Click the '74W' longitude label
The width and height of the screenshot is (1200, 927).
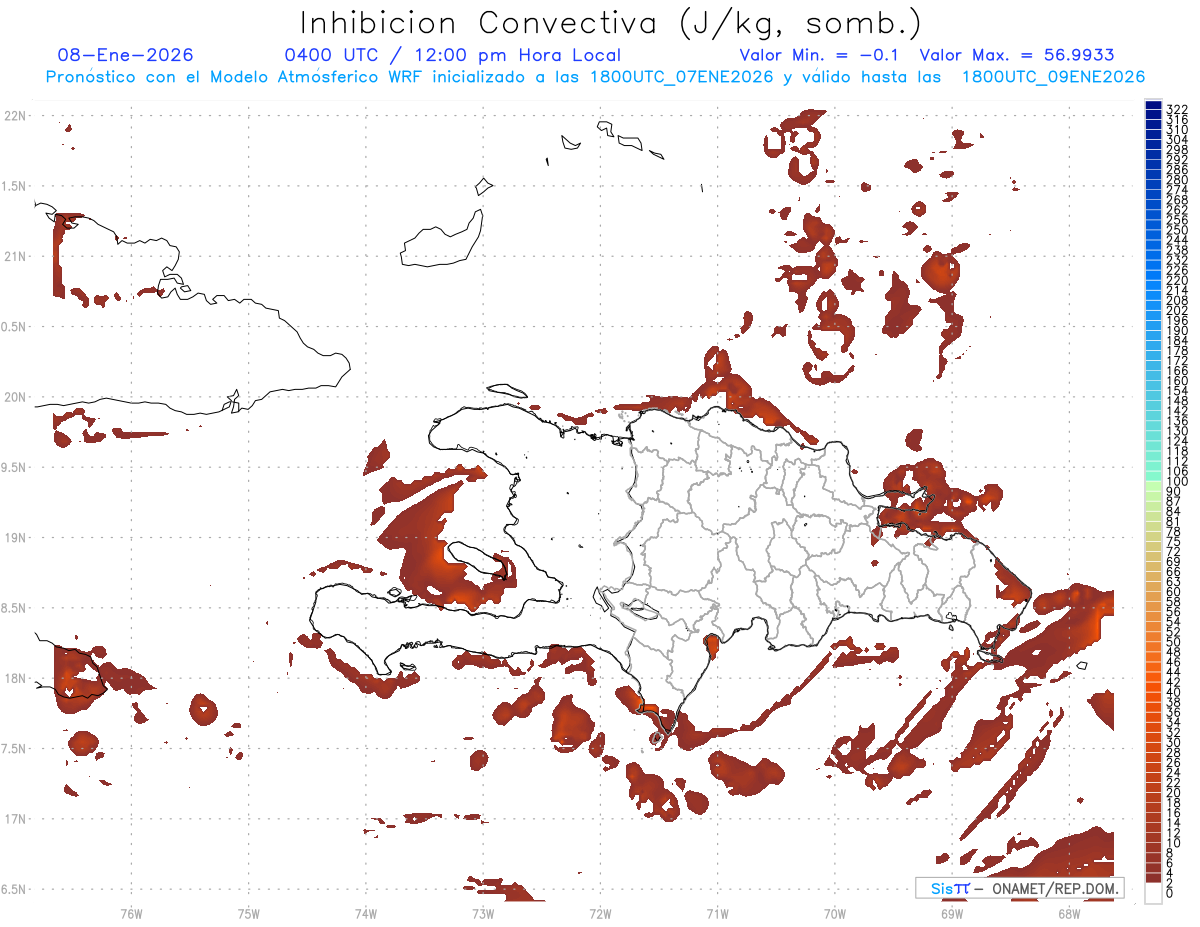coord(366,913)
